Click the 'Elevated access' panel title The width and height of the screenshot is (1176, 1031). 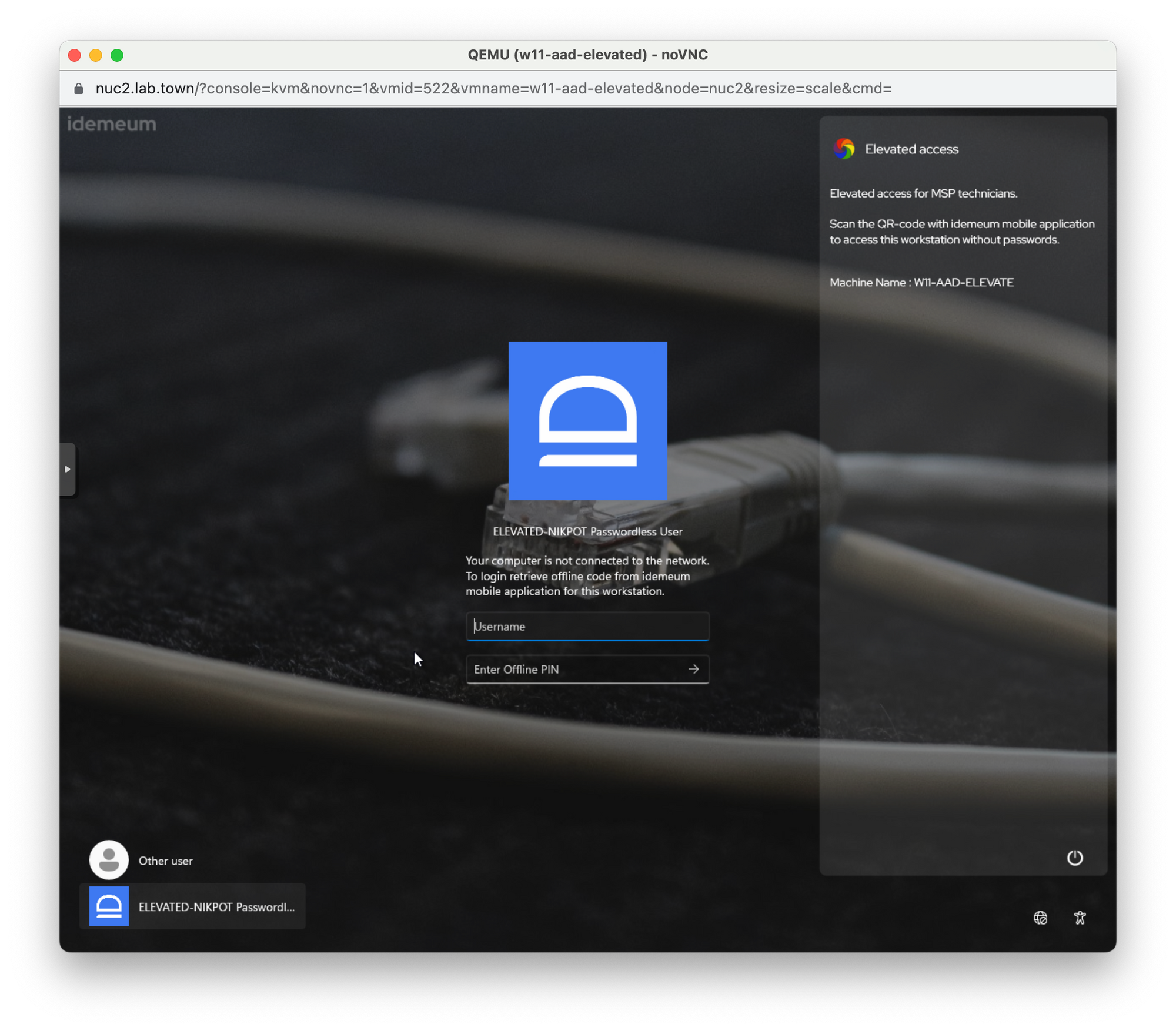(911, 149)
